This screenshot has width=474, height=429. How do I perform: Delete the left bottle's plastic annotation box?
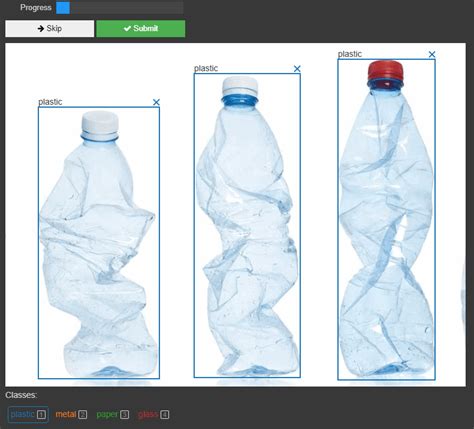coord(156,102)
